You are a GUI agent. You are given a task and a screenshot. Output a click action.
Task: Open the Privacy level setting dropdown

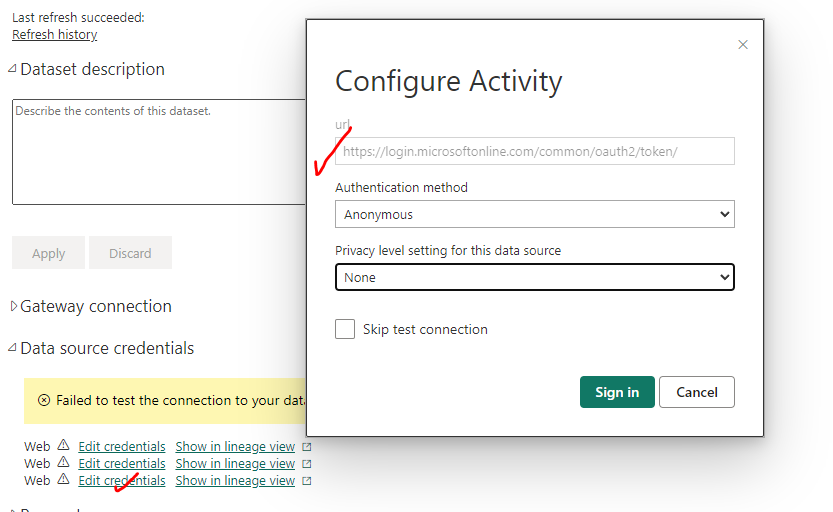534,277
